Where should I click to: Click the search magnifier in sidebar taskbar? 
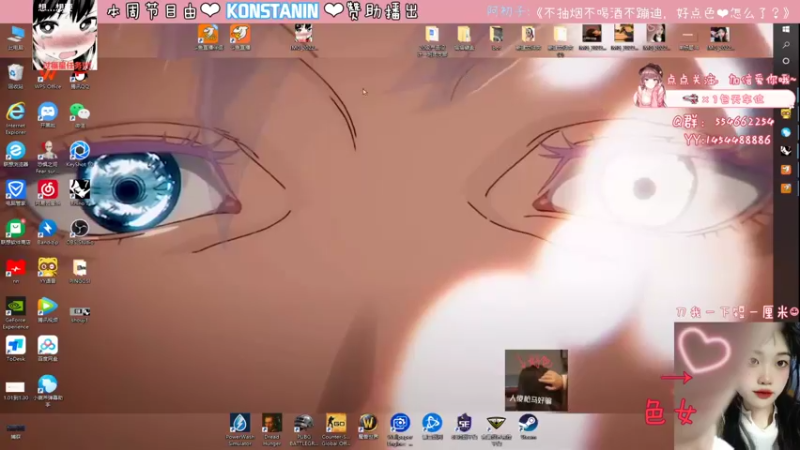pos(786,45)
